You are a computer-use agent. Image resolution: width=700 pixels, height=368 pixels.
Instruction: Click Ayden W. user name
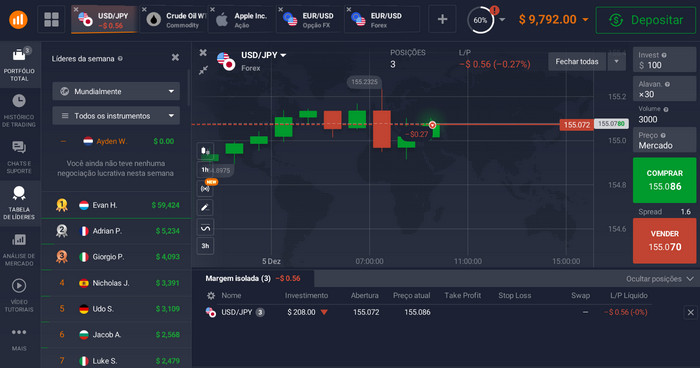112,141
